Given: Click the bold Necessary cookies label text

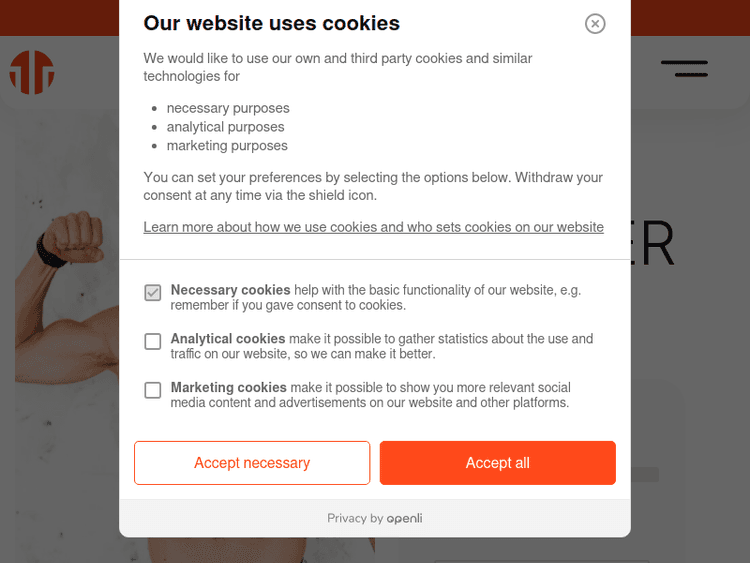Looking at the screenshot, I should click(230, 290).
